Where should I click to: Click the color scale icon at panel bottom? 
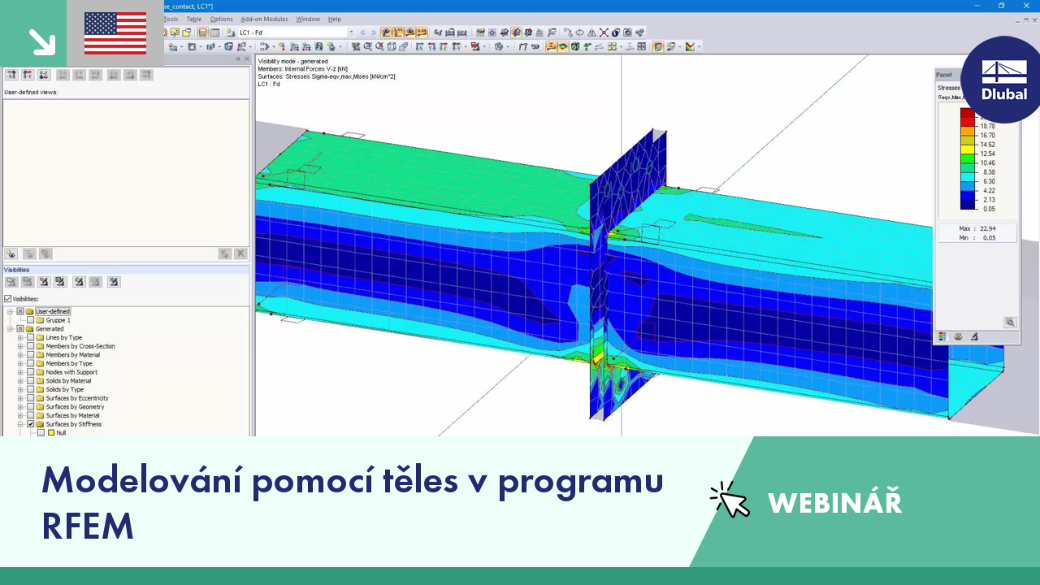[942, 337]
